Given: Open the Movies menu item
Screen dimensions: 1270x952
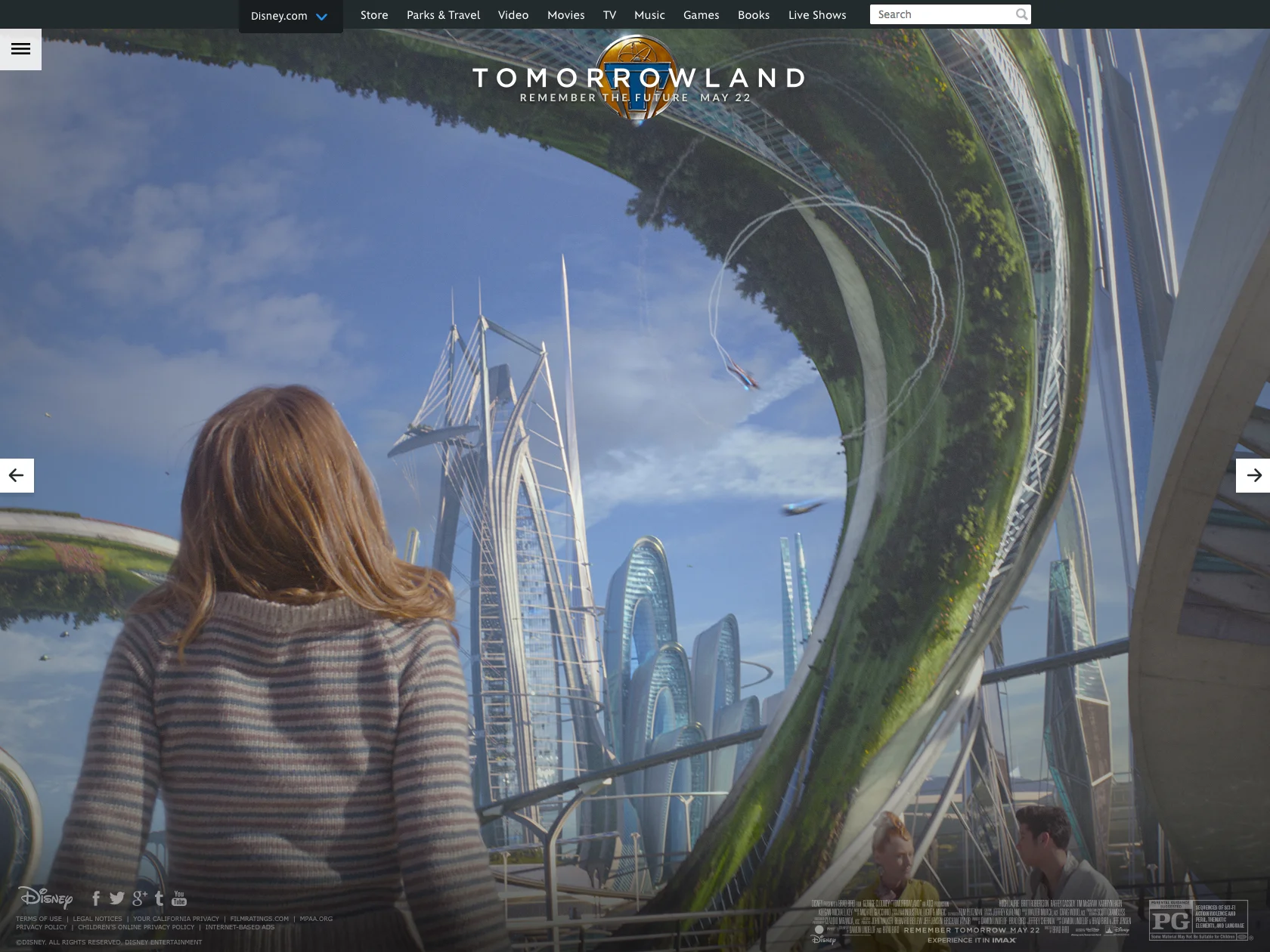Looking at the screenshot, I should [566, 15].
